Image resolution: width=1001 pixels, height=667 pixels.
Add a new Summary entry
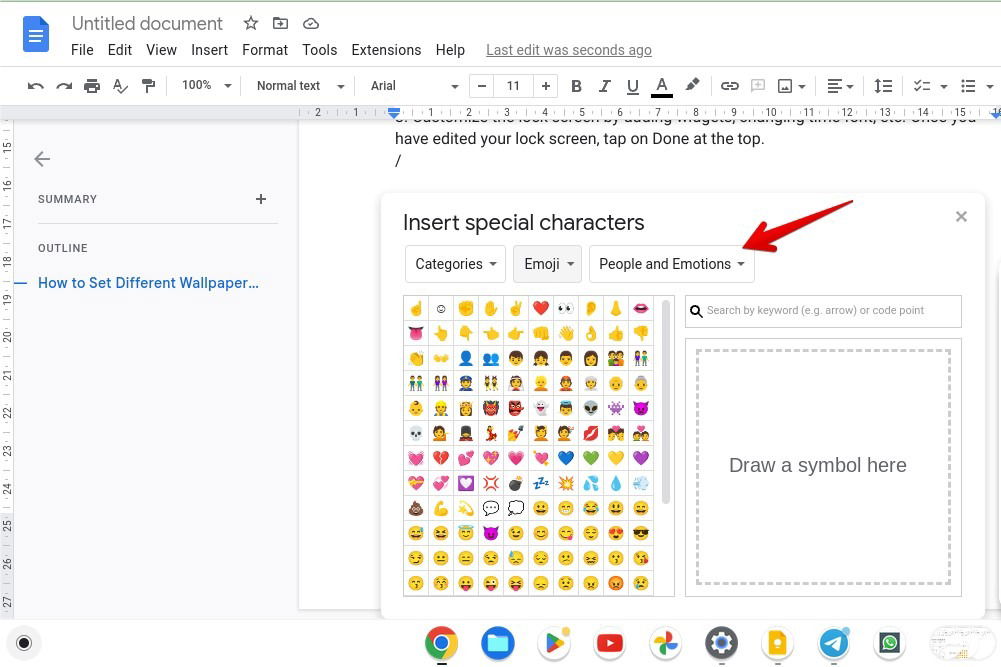point(261,199)
